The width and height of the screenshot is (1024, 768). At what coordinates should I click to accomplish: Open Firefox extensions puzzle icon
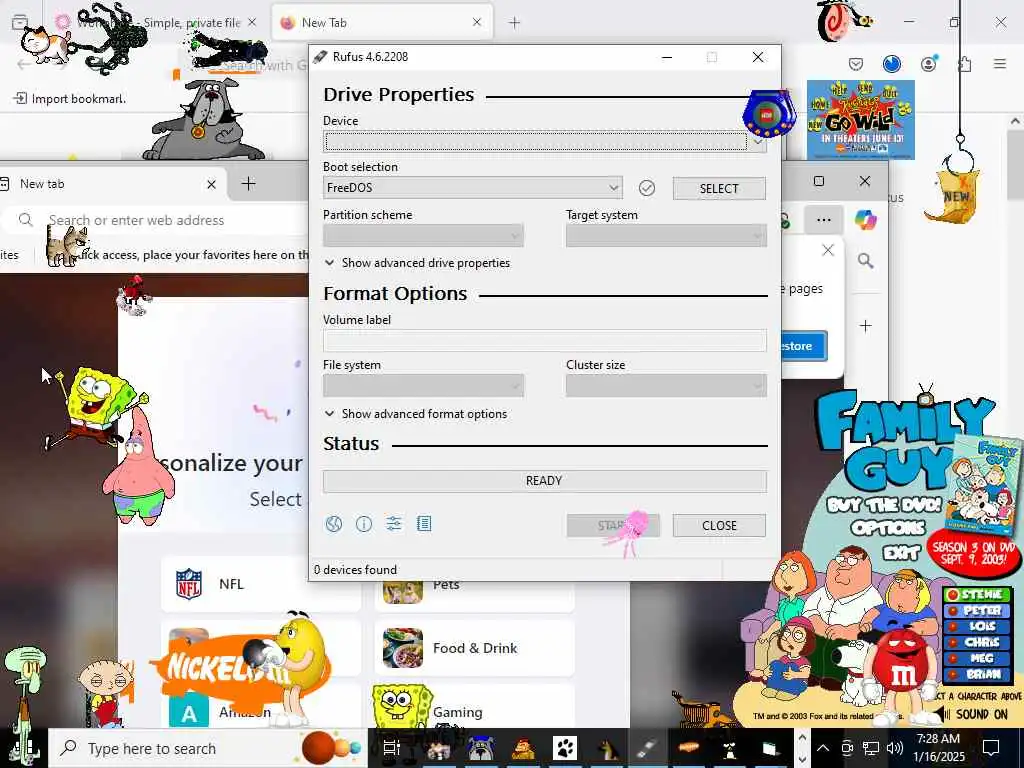click(964, 64)
